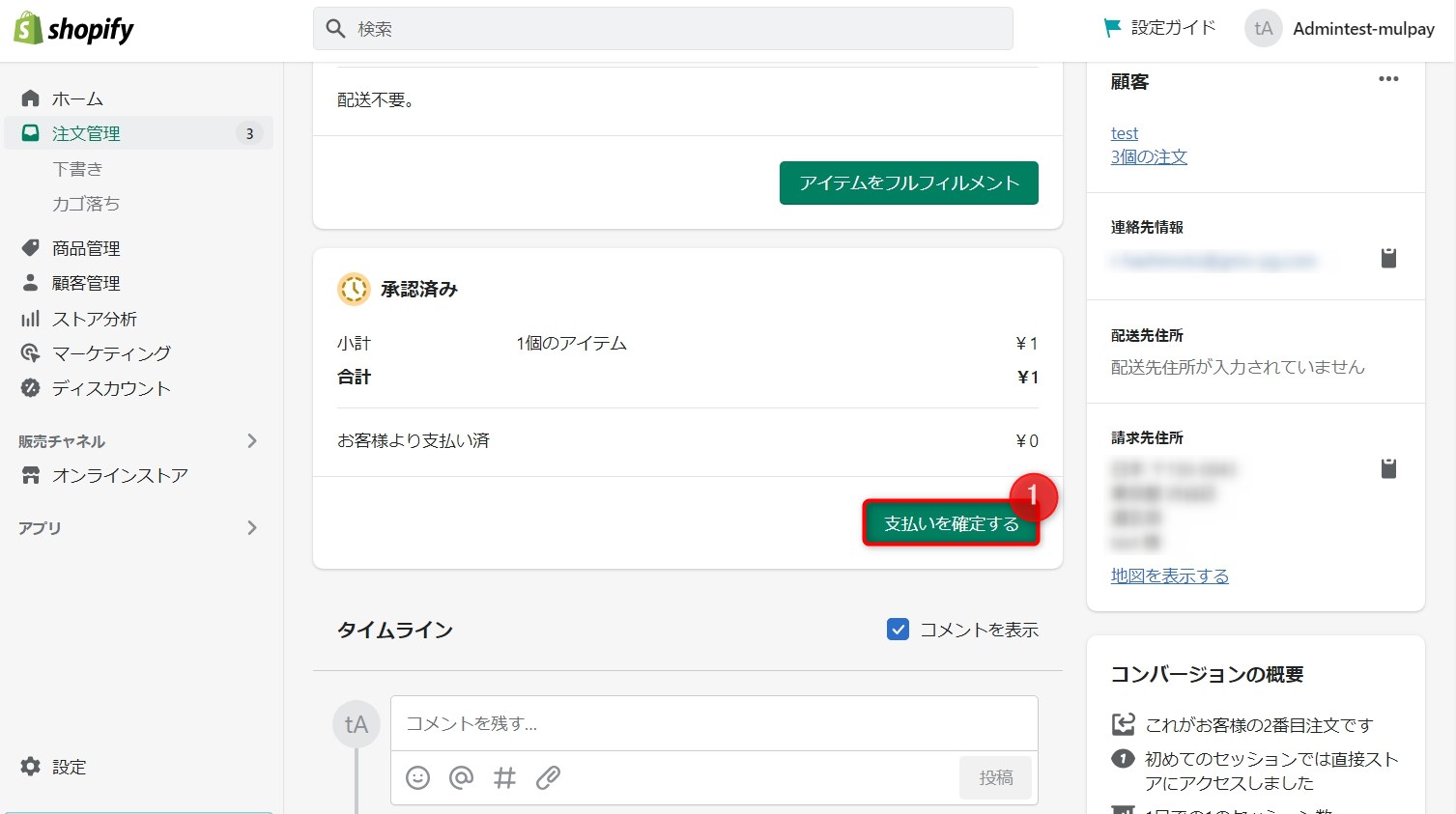Open the 顧客管理 person icon
1456x814 pixels.
point(31,283)
